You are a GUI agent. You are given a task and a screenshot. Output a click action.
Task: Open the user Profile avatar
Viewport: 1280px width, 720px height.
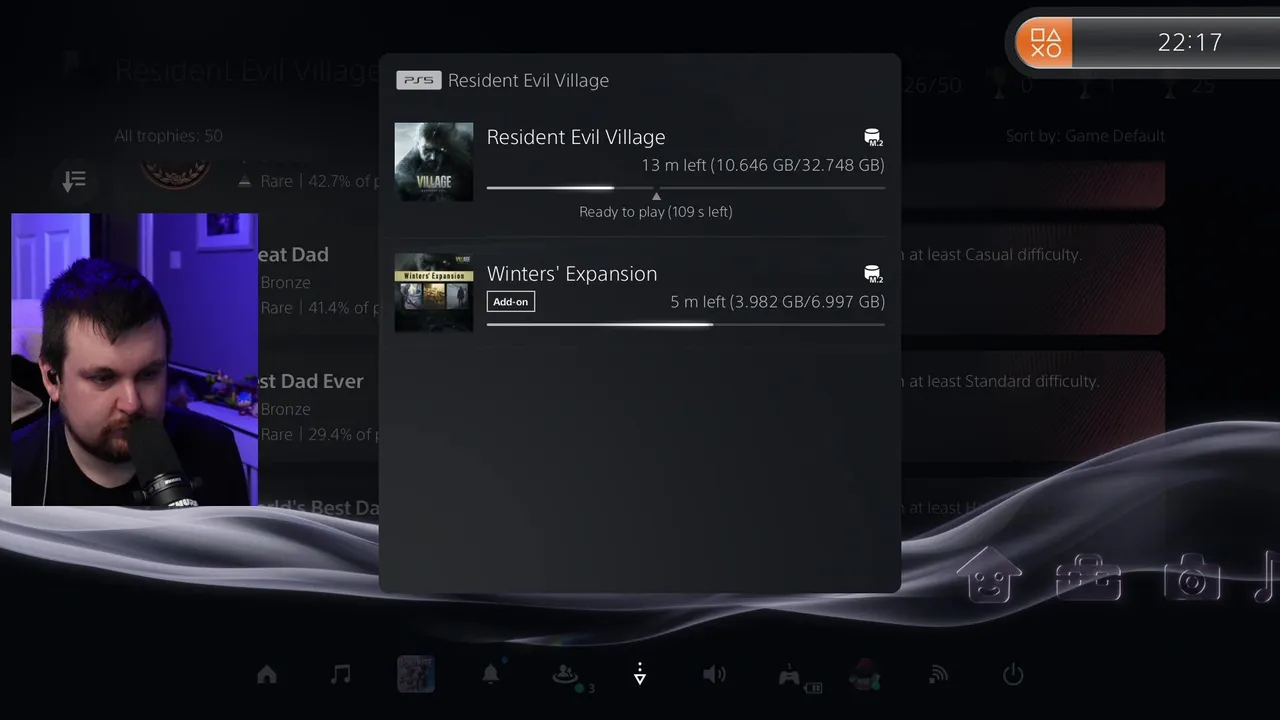click(864, 675)
